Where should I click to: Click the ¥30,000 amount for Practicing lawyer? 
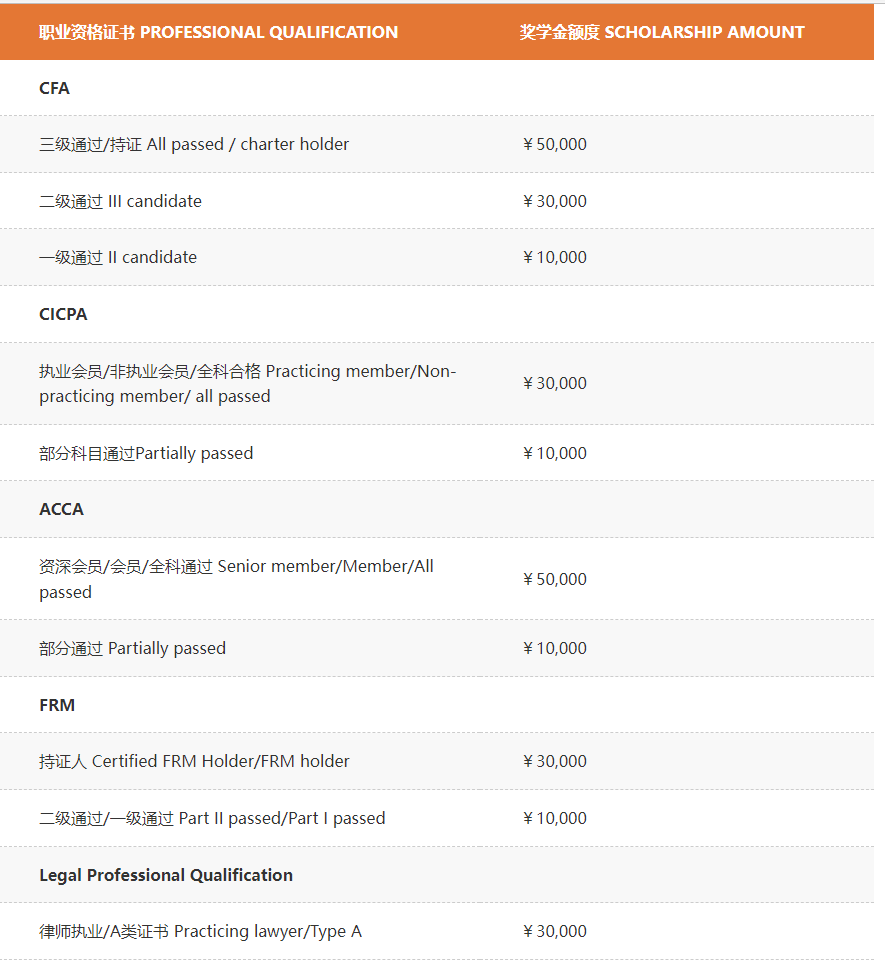(x=555, y=931)
